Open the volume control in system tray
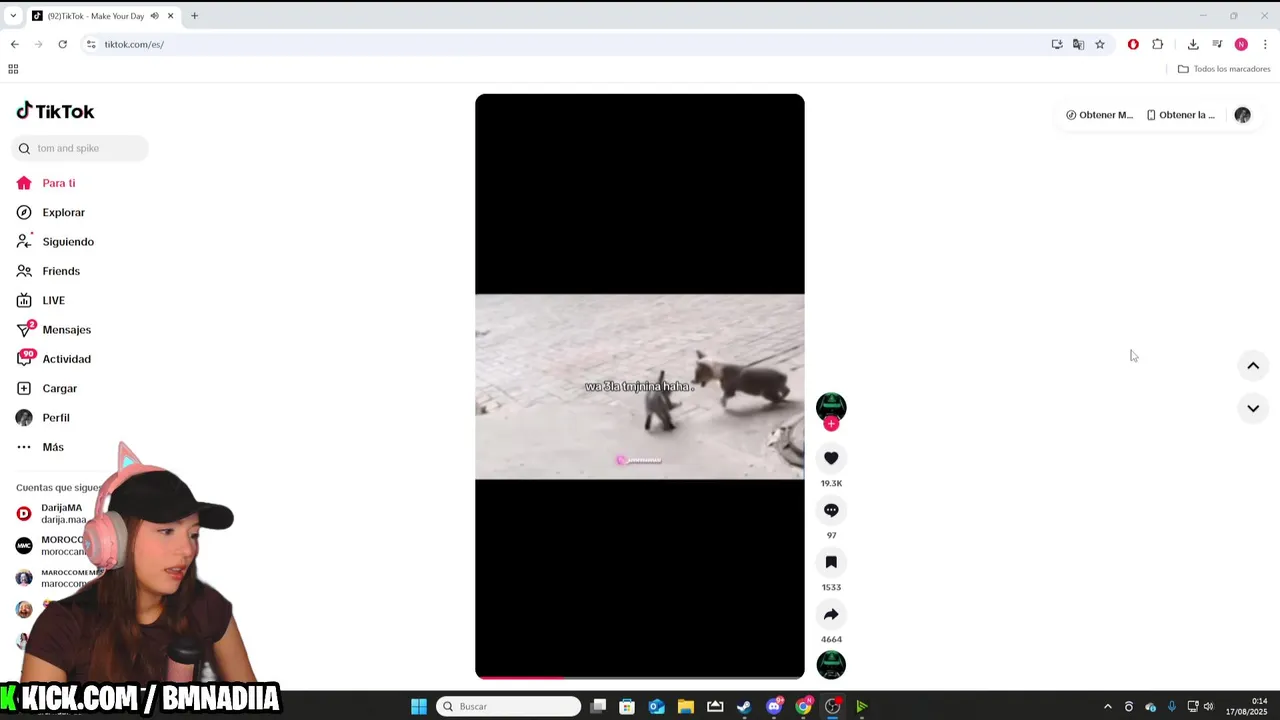The image size is (1280, 720). pos(1209,706)
